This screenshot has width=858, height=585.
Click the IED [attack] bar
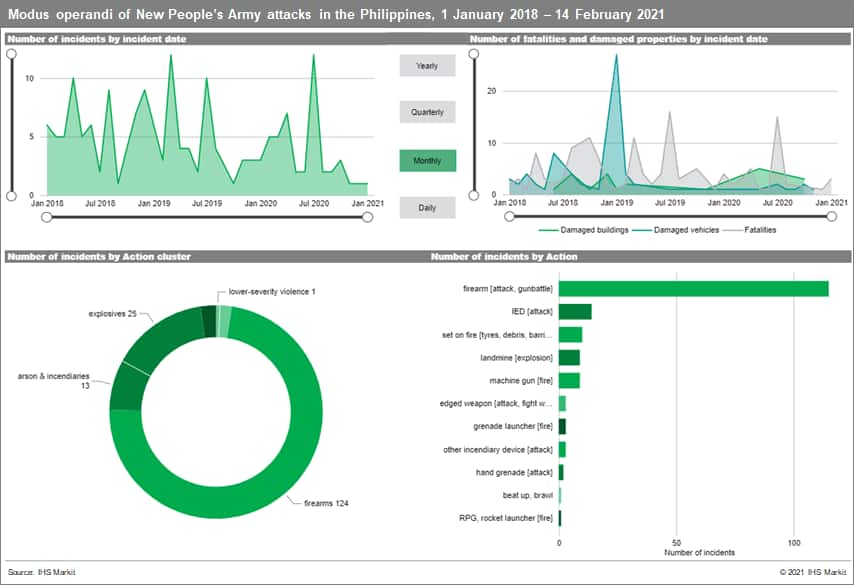click(575, 312)
